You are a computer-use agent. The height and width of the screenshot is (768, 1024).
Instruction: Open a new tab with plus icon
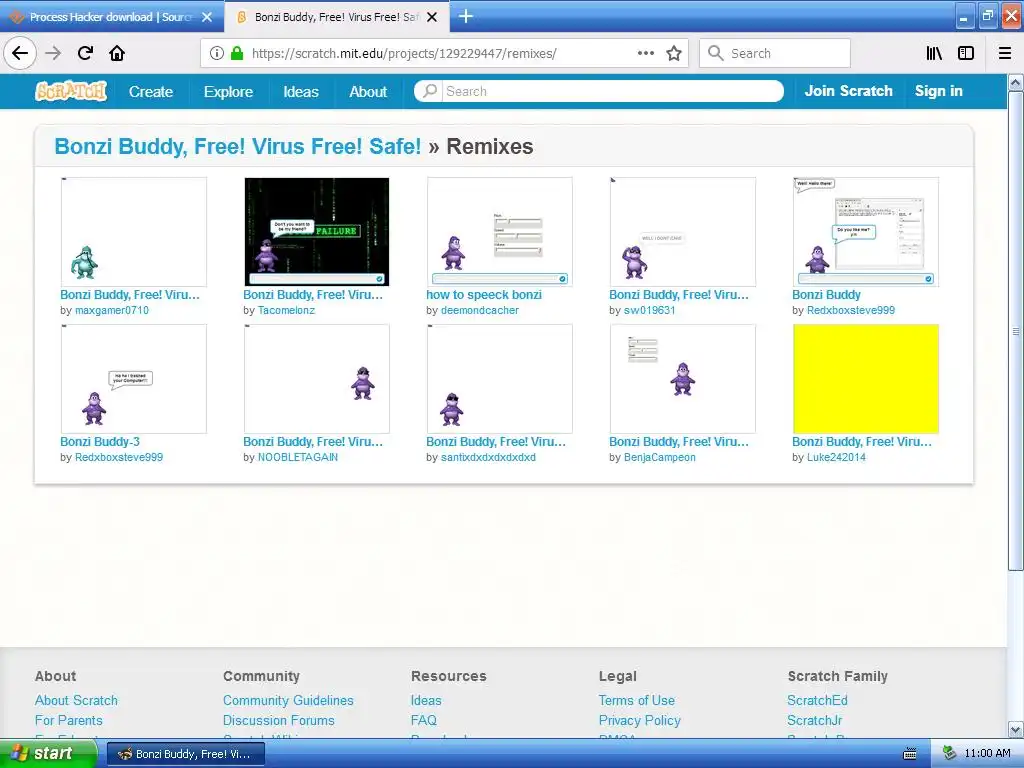point(466,16)
